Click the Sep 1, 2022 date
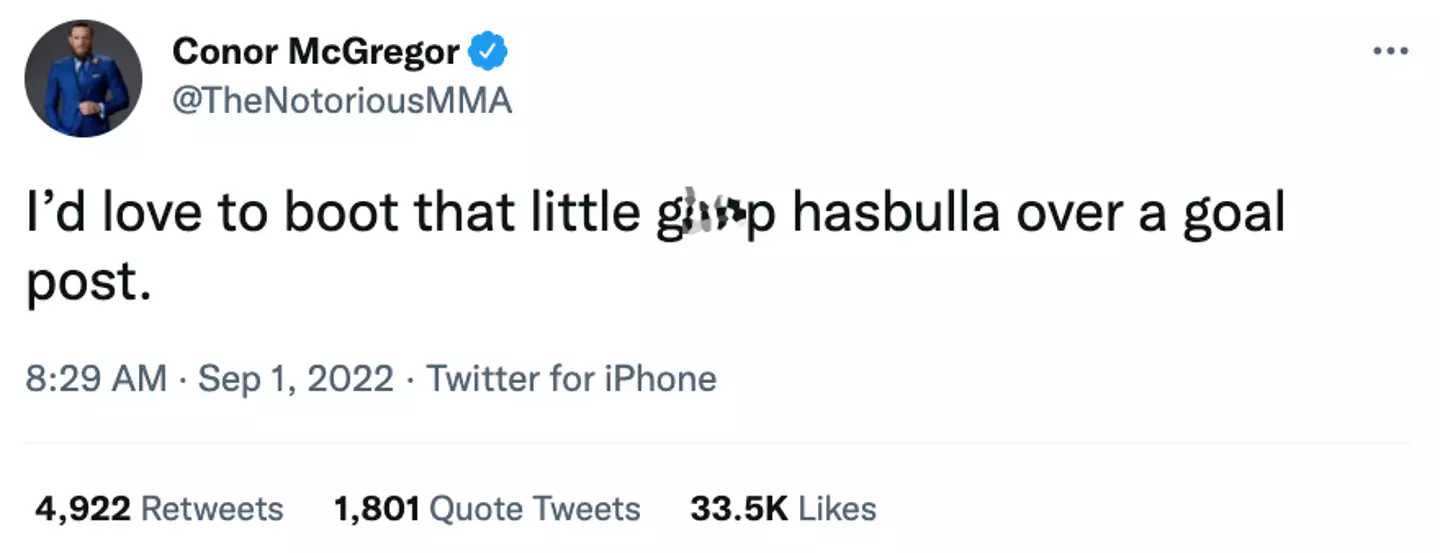The image size is (1440, 553). [296, 379]
